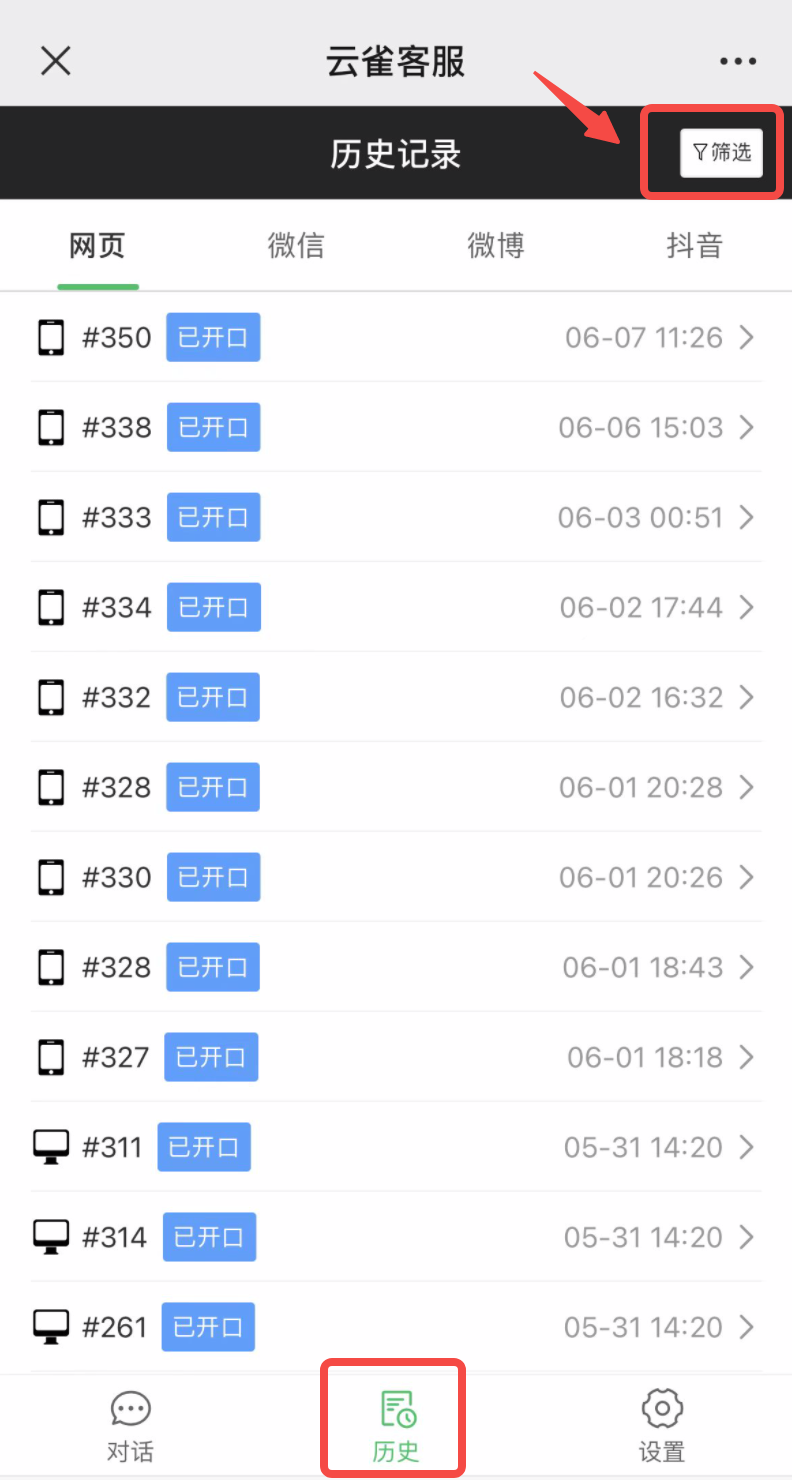Switch to the 微信 tab
The image size is (792, 1480).
(x=296, y=246)
